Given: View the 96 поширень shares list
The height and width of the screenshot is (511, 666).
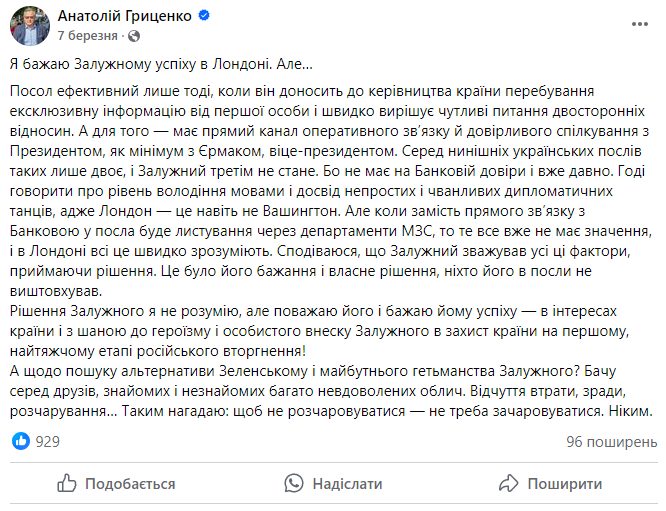Looking at the screenshot, I should tap(610, 440).
